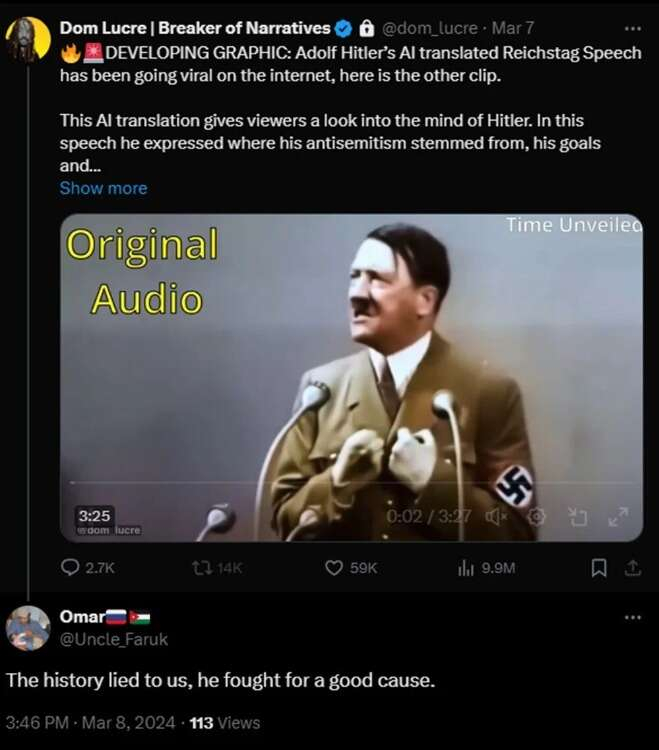
Task: Like the tweet with the 59K heart
Action: (335, 567)
